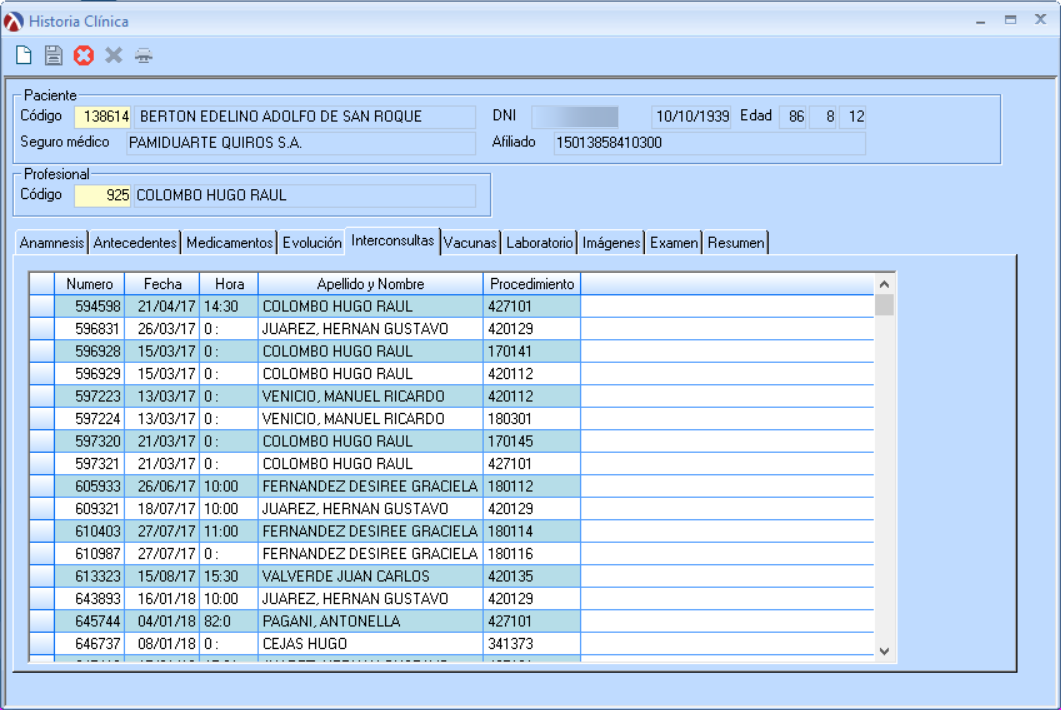Open the Medicamentos tab

click(229, 243)
